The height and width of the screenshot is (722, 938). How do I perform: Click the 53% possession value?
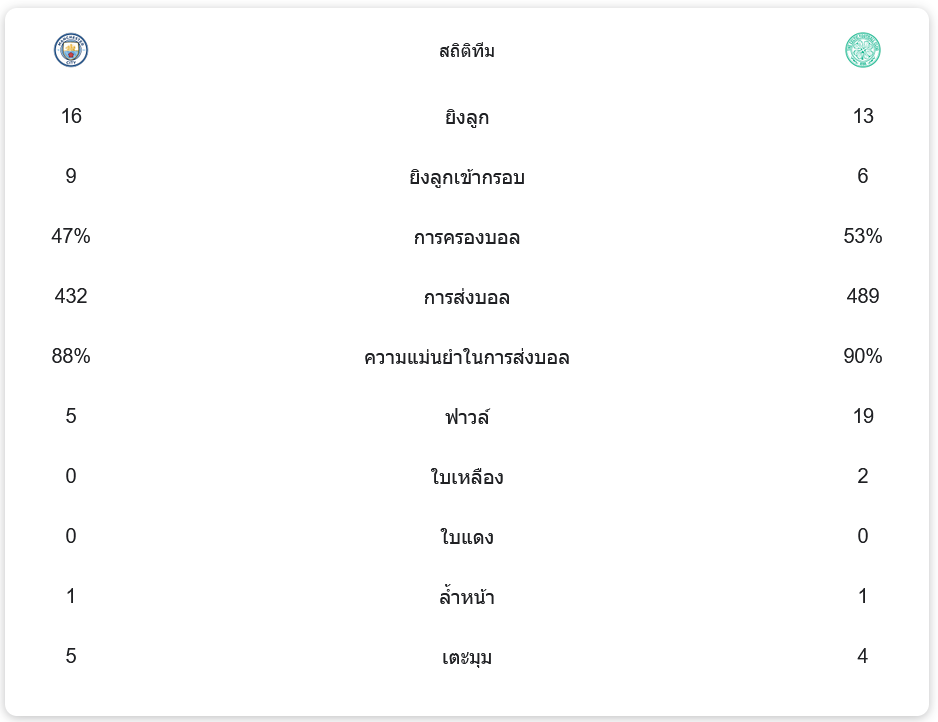pos(863,236)
